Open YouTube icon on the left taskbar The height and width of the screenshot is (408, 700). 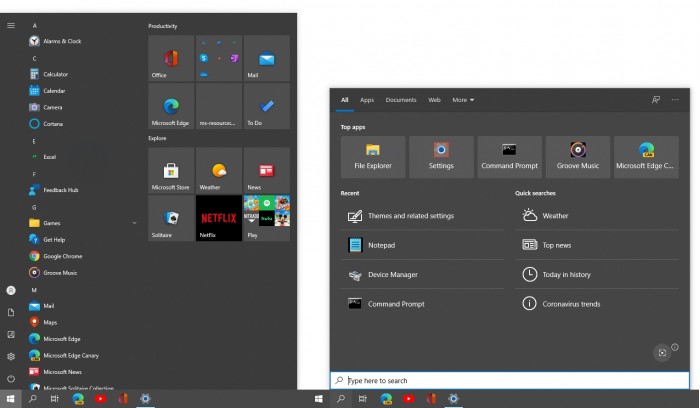tap(100, 399)
